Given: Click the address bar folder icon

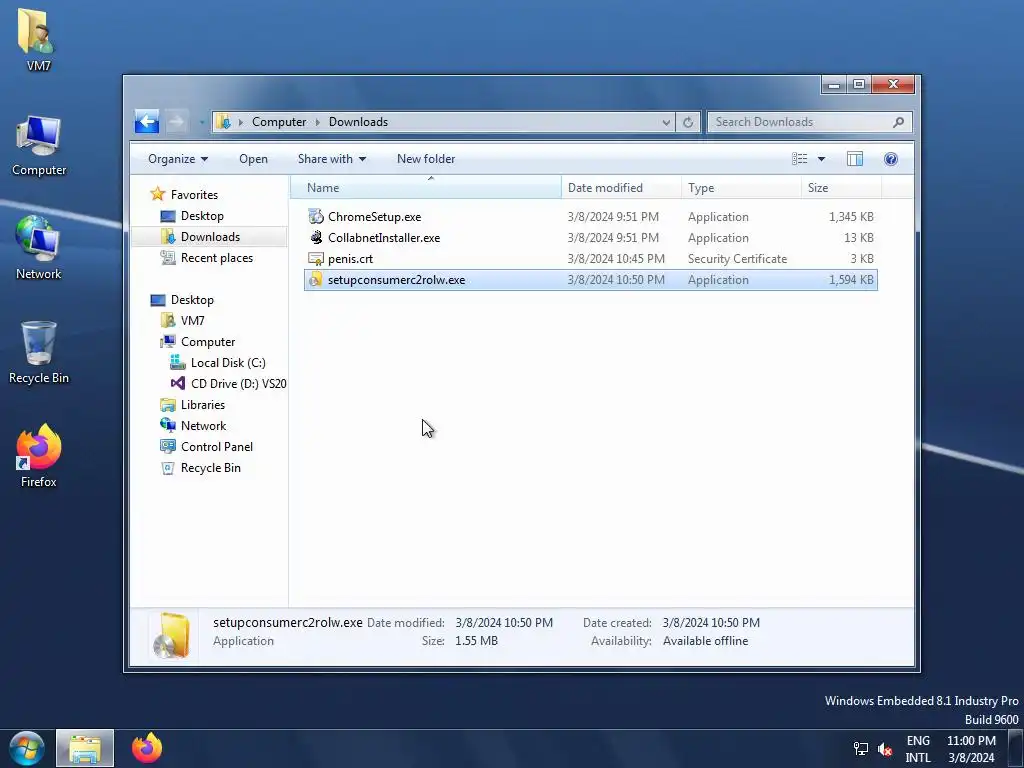Looking at the screenshot, I should tap(223, 122).
